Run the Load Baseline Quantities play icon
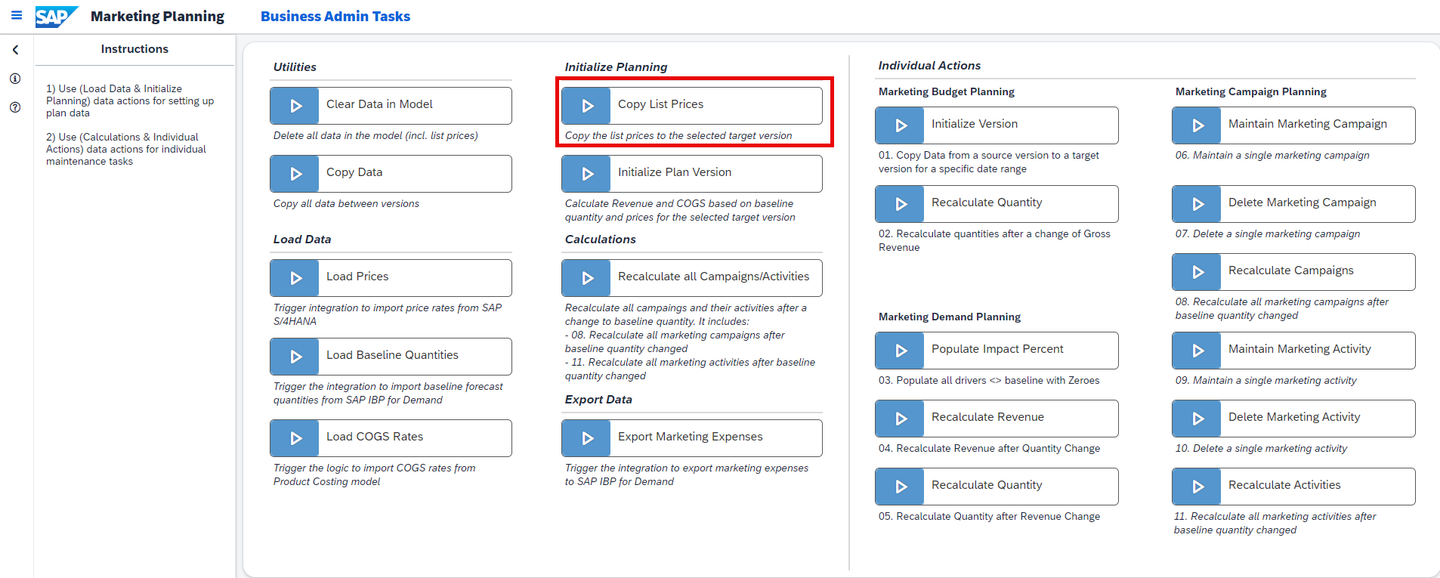 [295, 356]
